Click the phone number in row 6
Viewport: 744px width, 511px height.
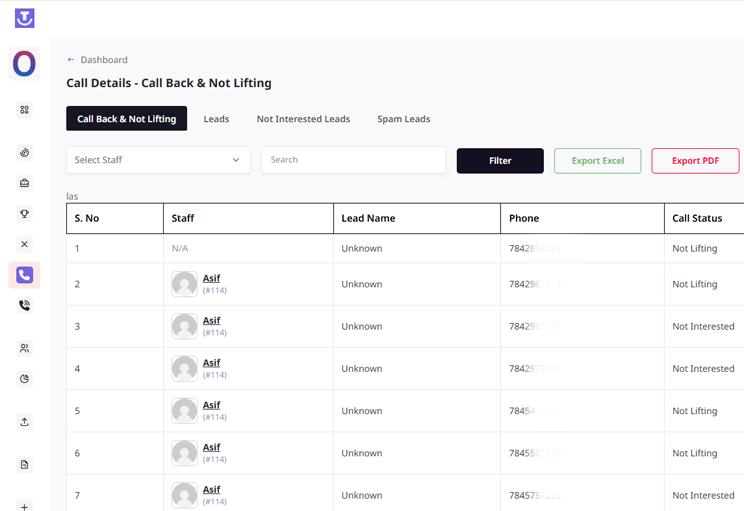[x=535, y=453]
